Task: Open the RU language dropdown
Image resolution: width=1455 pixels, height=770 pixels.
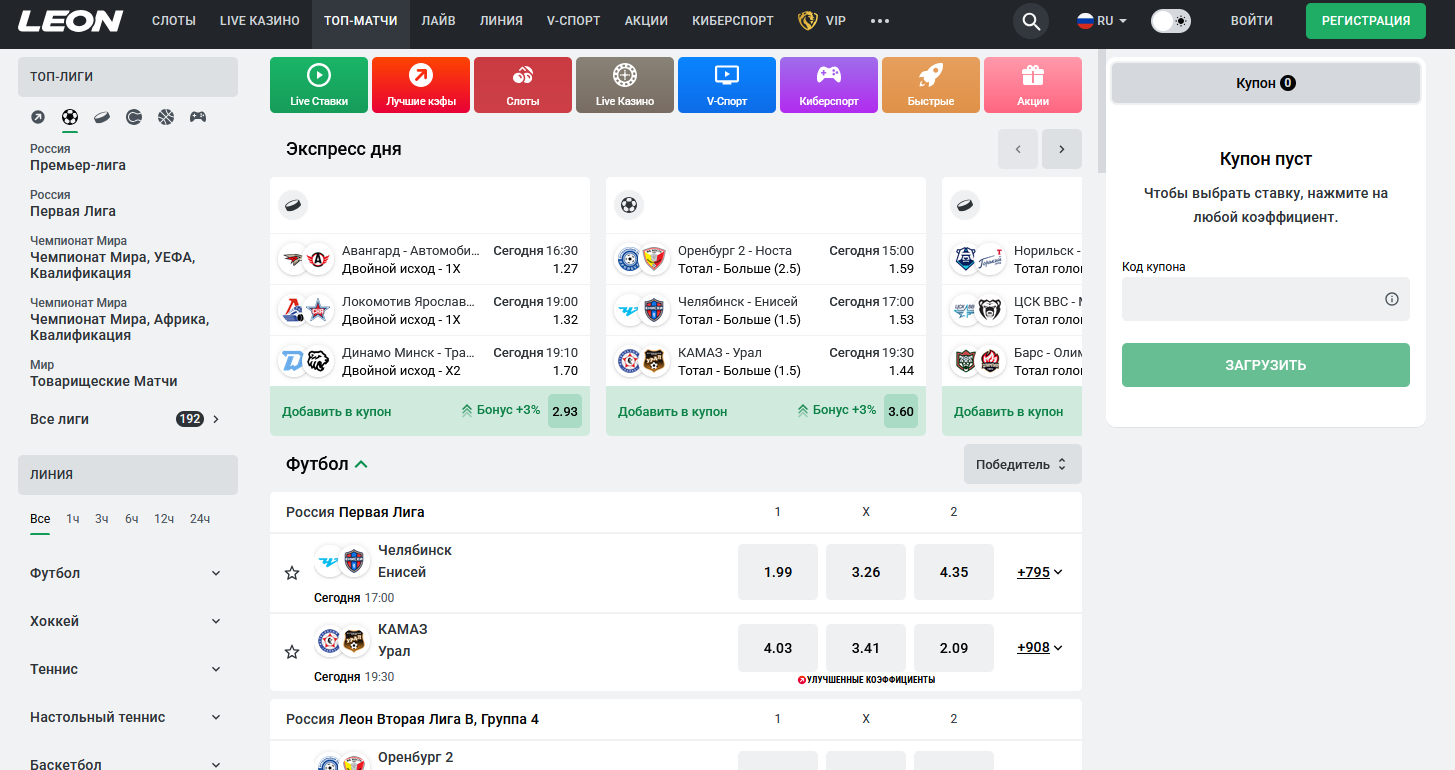Action: point(1102,21)
